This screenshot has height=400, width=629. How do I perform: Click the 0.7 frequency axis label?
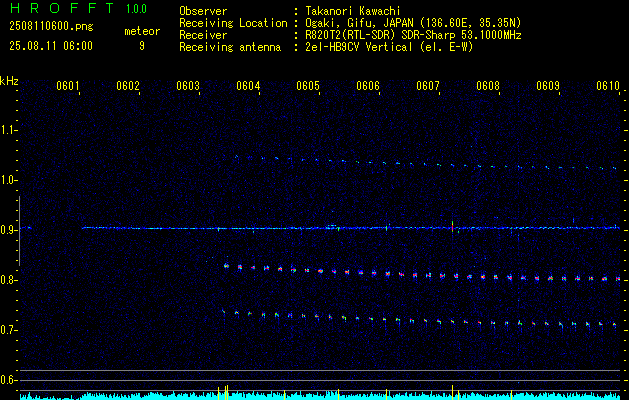point(8,330)
